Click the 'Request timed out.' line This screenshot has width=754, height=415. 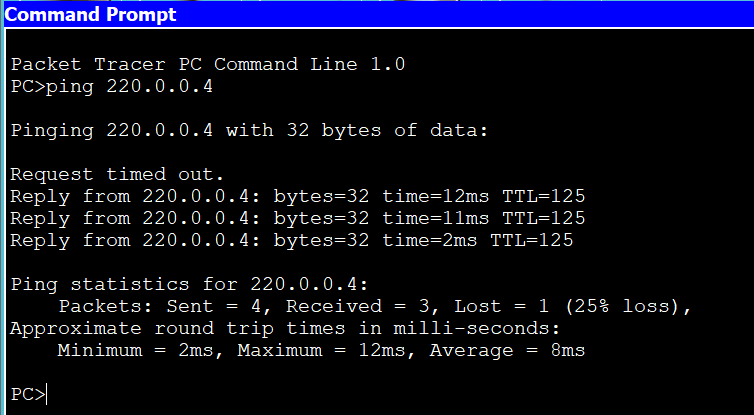(117, 174)
